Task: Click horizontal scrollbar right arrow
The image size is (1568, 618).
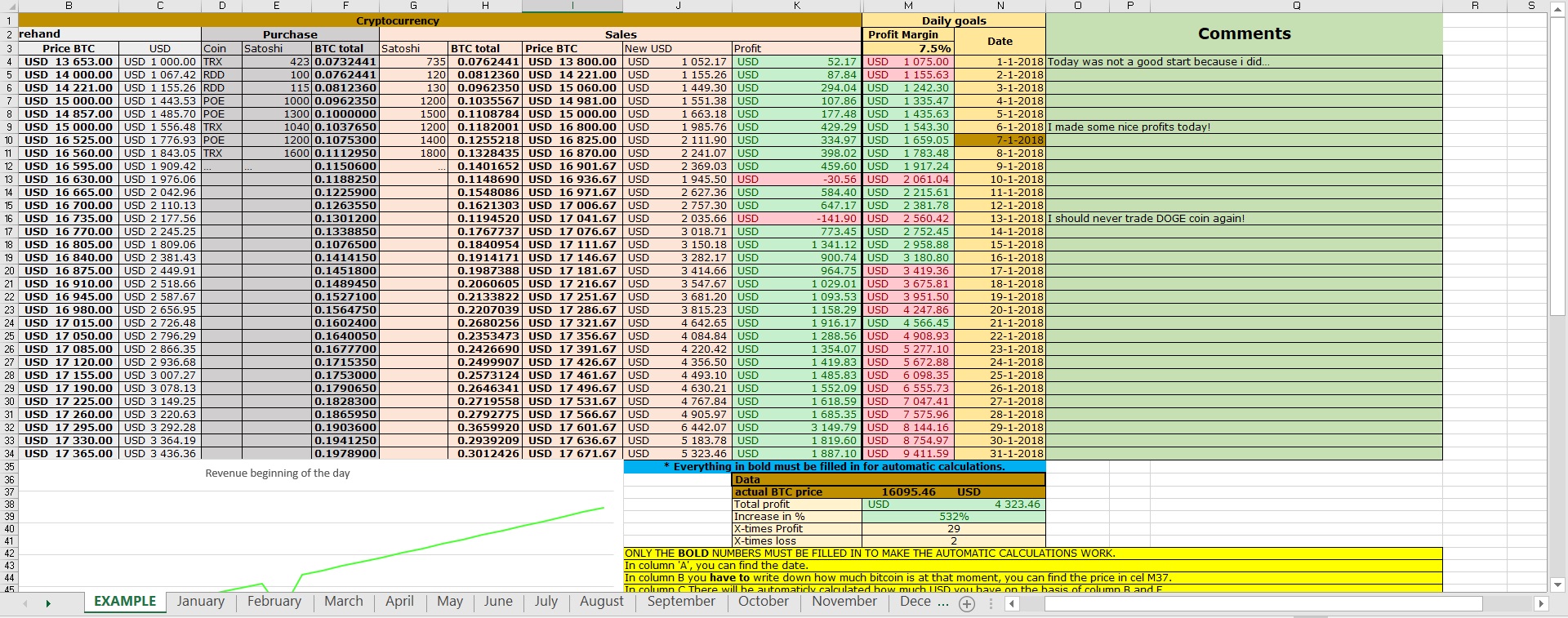Action: 1541,603
